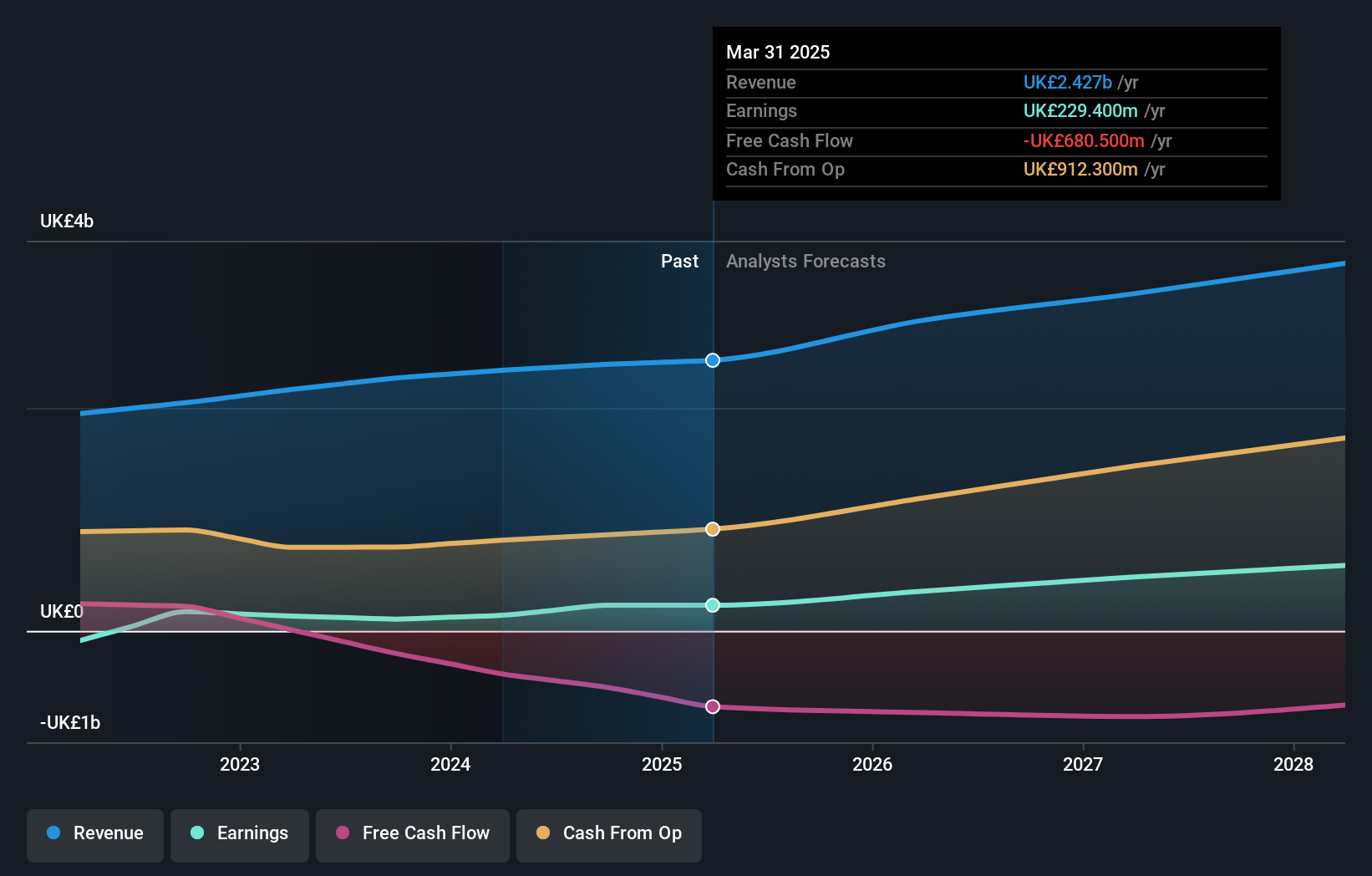Image resolution: width=1372 pixels, height=876 pixels.
Task: Click the -UK£680.500m free cash flow value
Action: tap(1084, 141)
